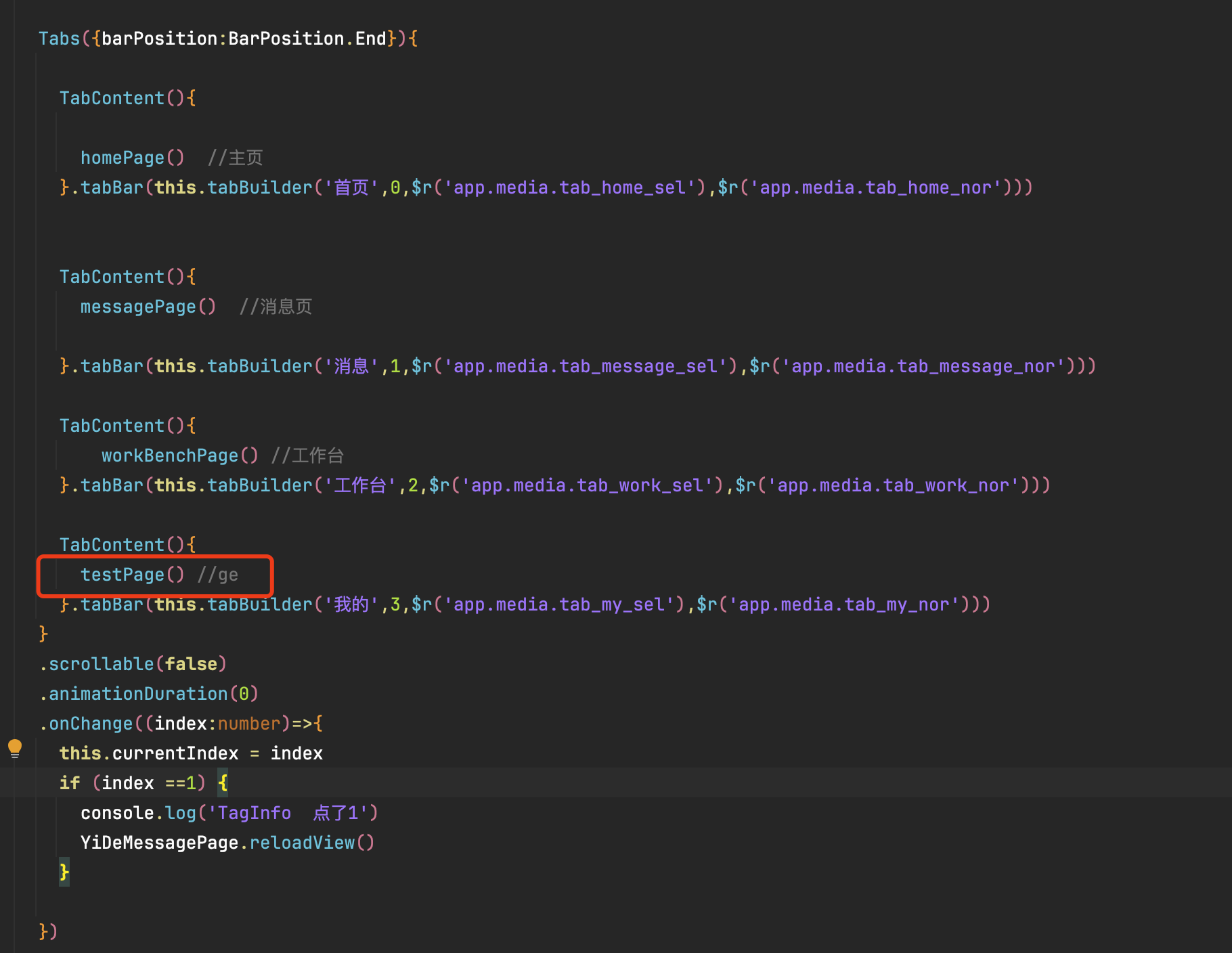The image size is (1232, 953).
Task: Click the yellow lightbulb quick-fix icon
Action: [15, 748]
